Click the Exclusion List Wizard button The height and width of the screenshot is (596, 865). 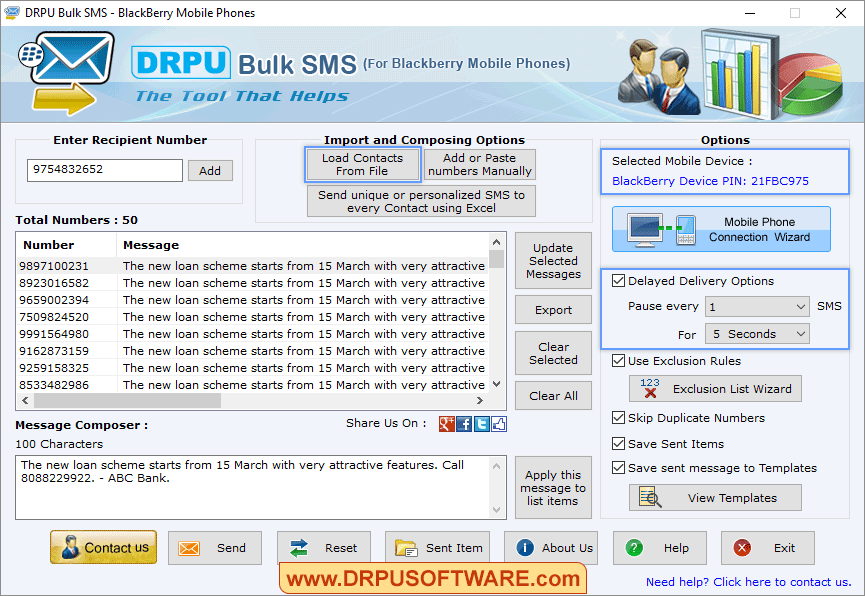pos(716,389)
